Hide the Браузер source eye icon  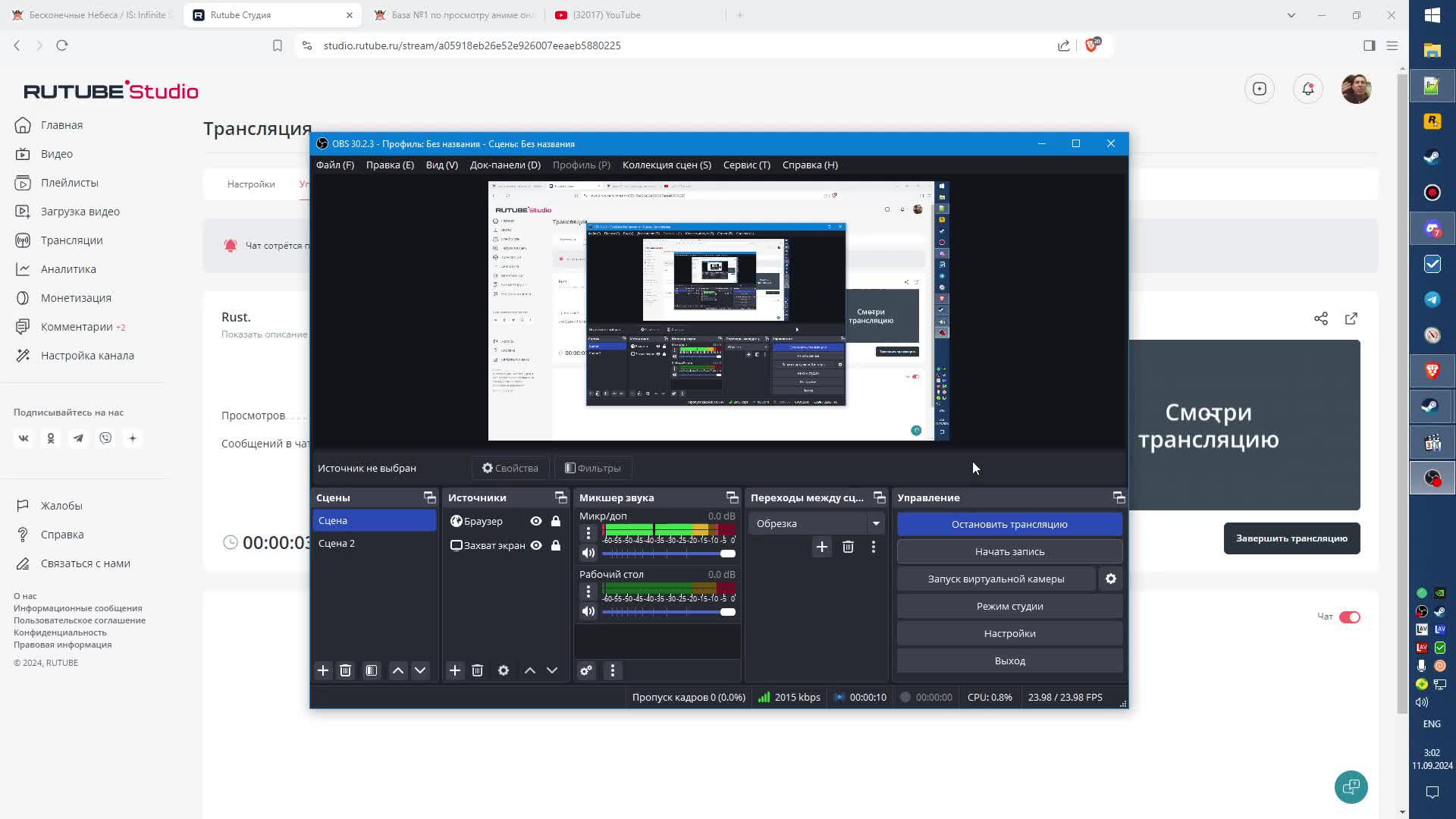click(x=536, y=521)
